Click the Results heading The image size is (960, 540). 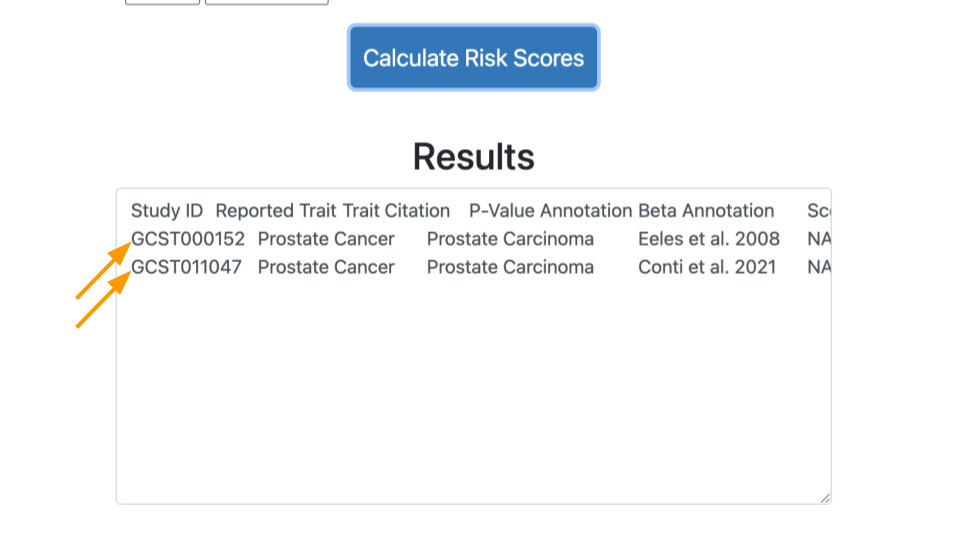click(473, 157)
